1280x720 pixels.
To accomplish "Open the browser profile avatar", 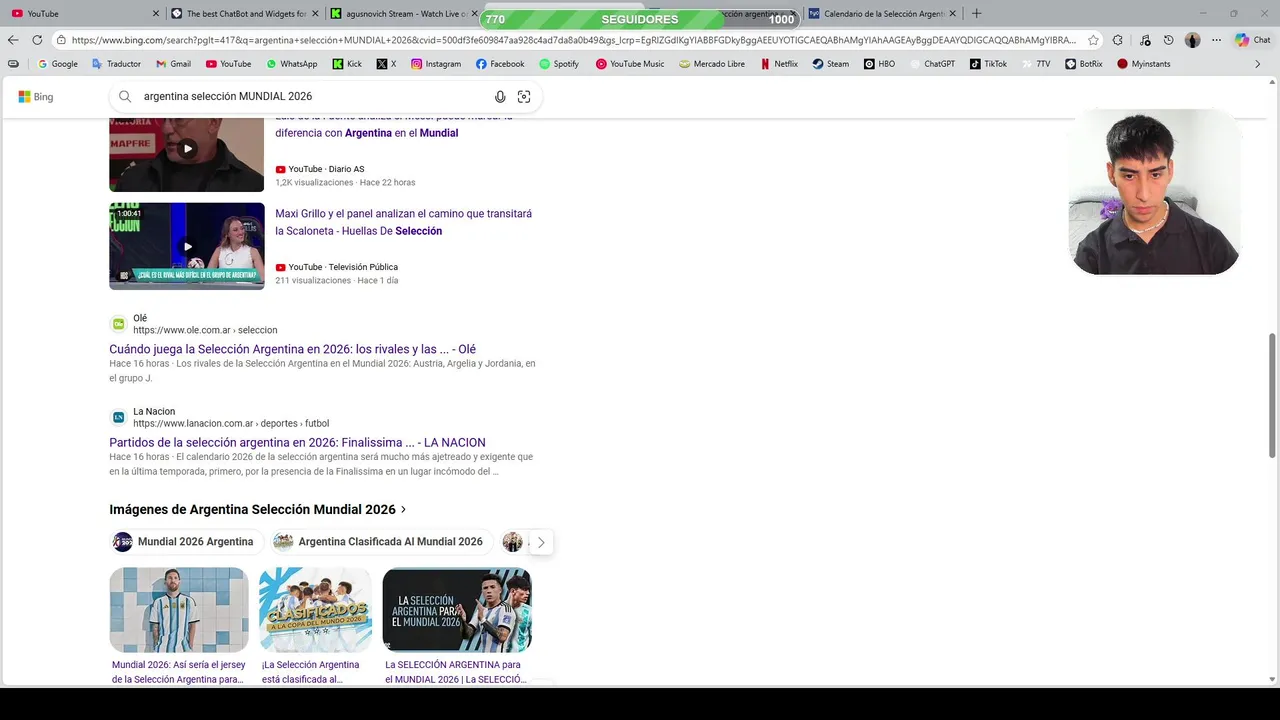I will pos(1192,40).
